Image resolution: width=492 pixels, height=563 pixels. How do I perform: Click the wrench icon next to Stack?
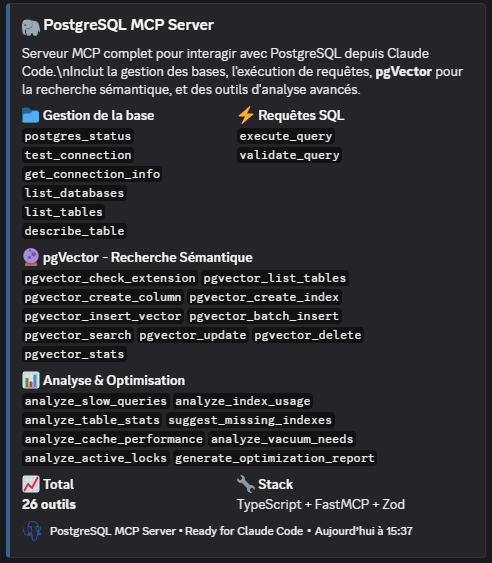point(246,484)
